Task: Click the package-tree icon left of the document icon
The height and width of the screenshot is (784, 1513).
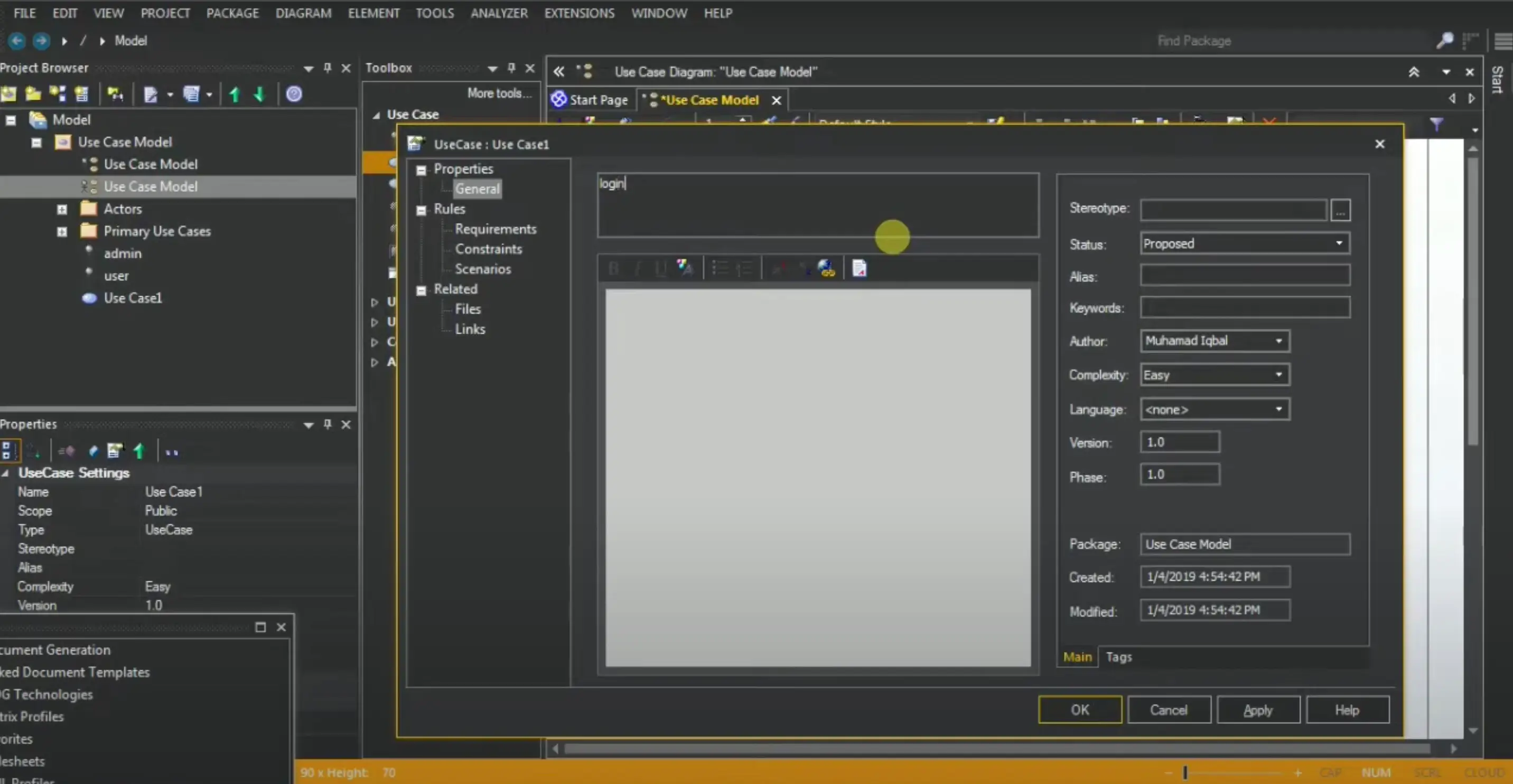Action: tap(115, 94)
